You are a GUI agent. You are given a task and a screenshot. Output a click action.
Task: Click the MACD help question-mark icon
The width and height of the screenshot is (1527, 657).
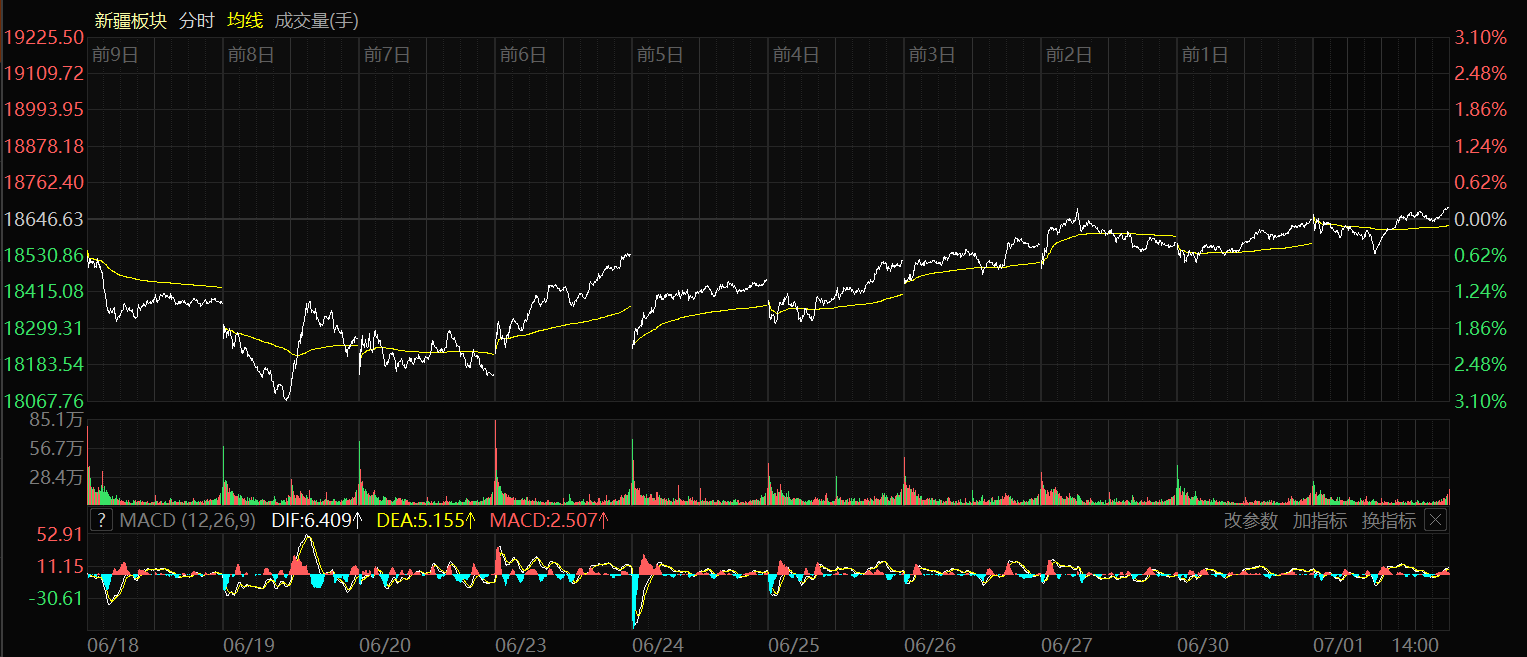tap(101, 520)
